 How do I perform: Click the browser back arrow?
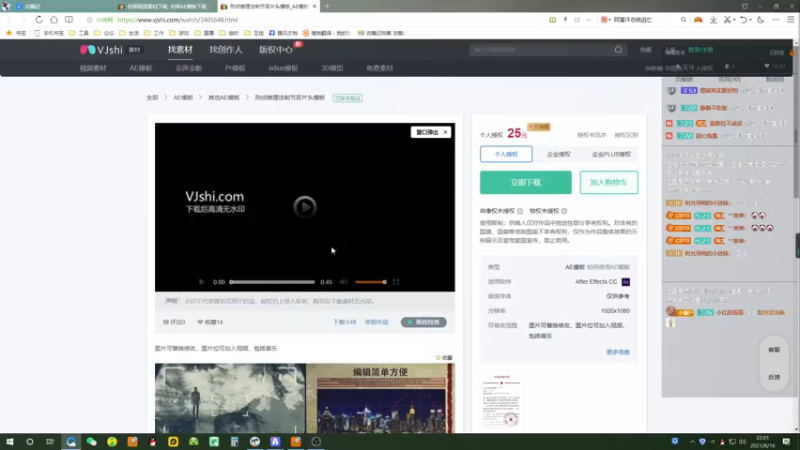click(x=9, y=20)
